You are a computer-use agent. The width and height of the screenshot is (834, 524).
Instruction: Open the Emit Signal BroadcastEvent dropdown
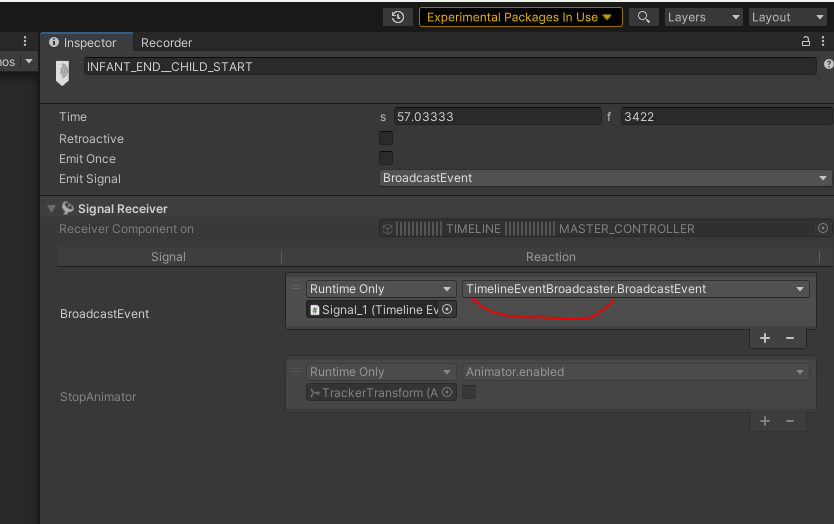(x=605, y=178)
